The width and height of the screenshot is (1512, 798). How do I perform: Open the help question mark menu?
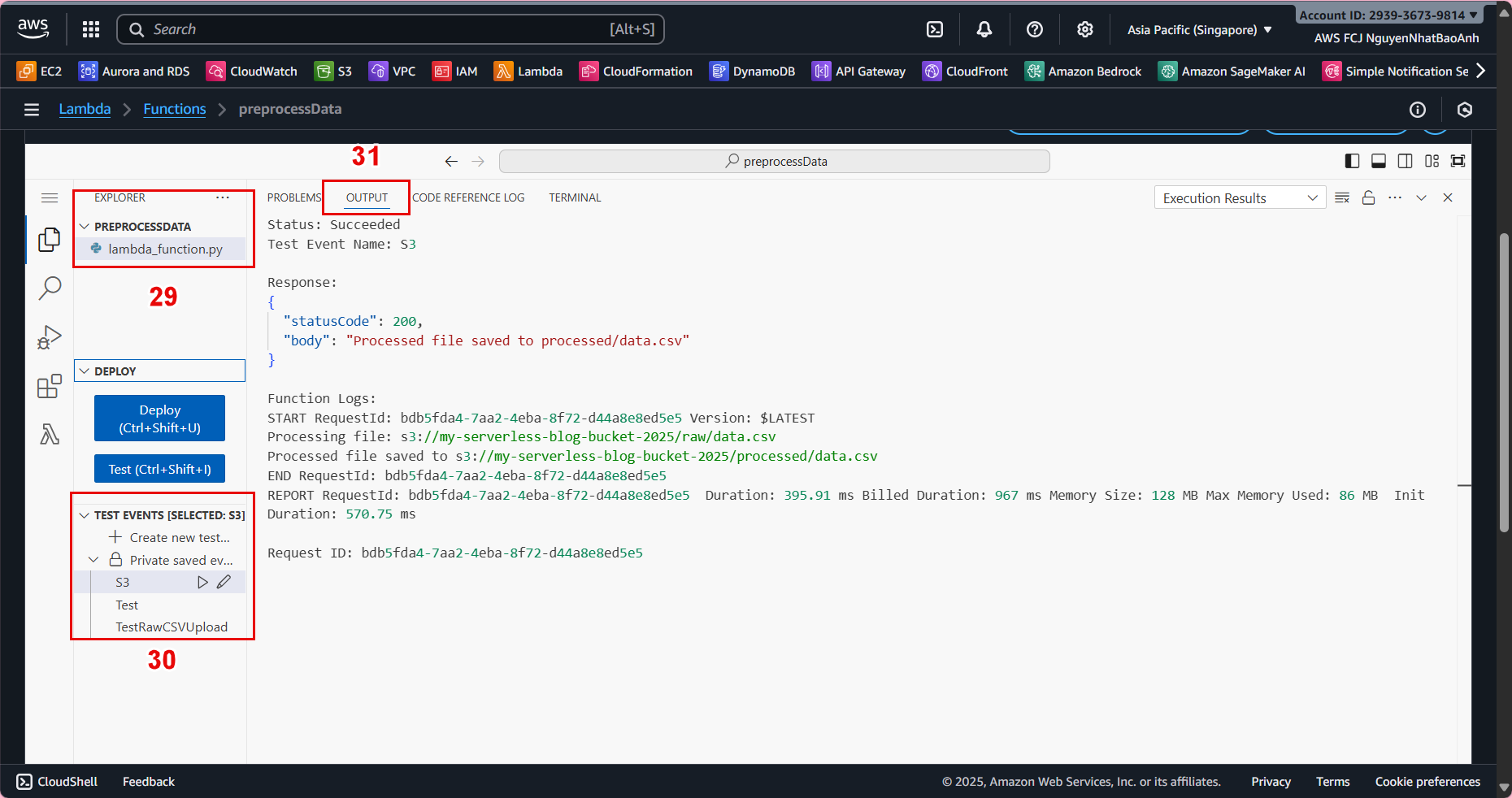tap(1035, 29)
